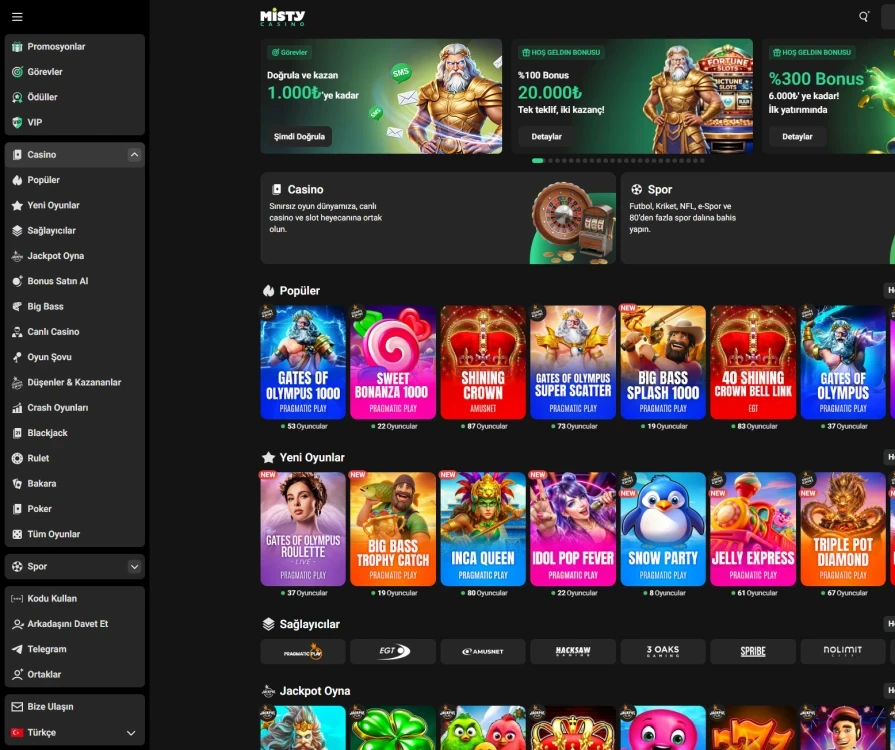Image resolution: width=895 pixels, height=750 pixels.
Task: Click the Sağlayıcılar section heading
Action: click(x=309, y=624)
